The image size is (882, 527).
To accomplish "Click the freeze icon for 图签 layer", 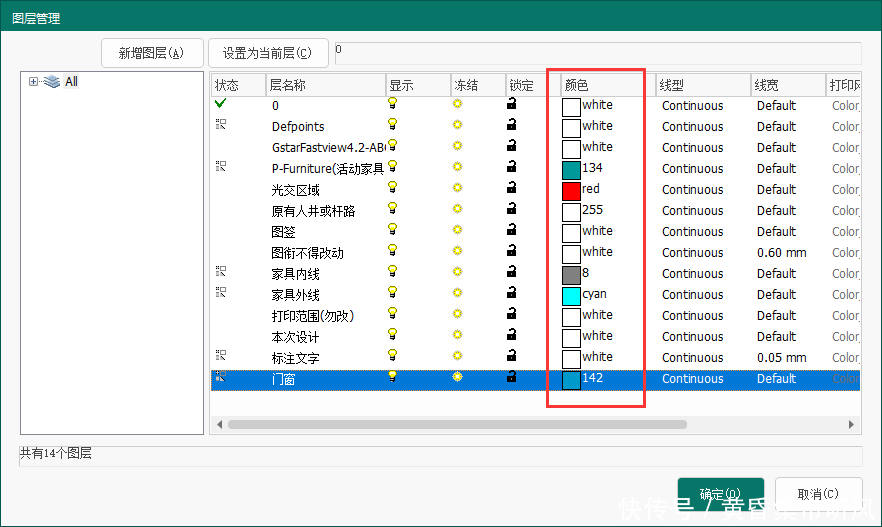I will point(458,229).
